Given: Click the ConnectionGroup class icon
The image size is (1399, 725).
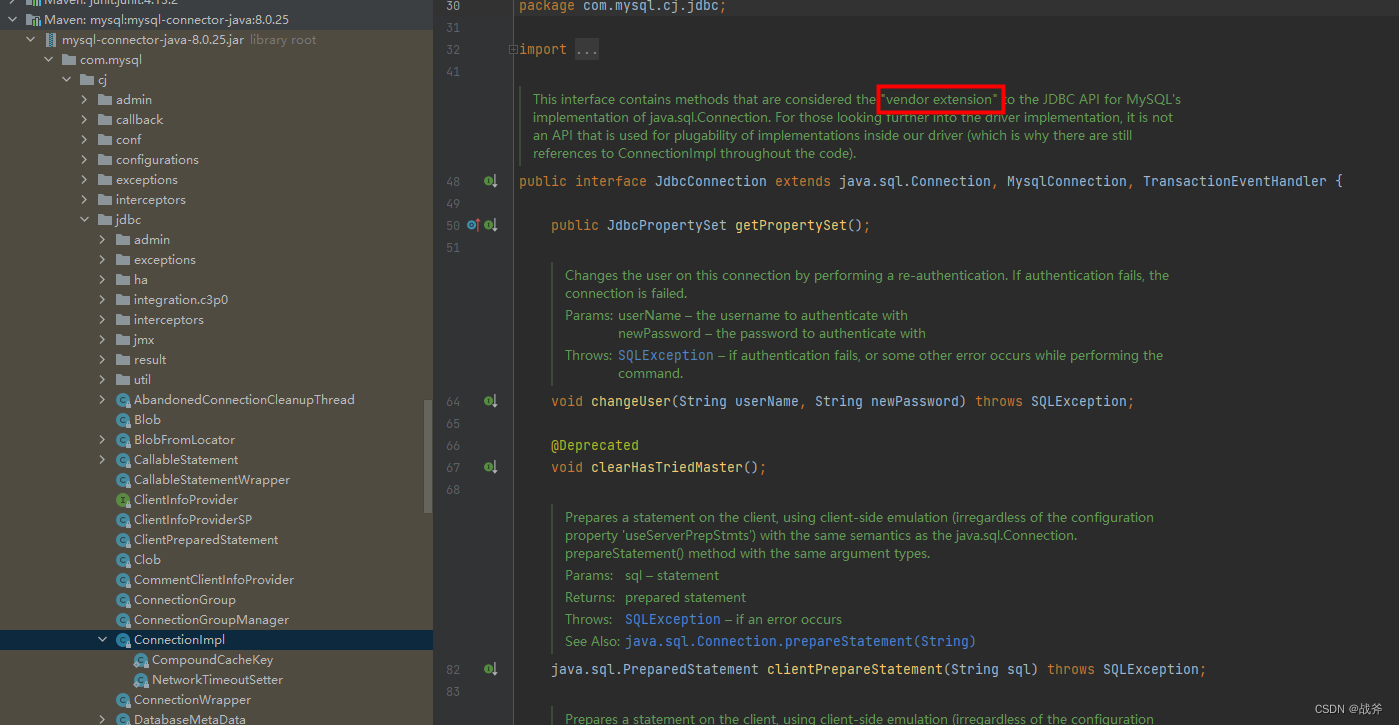Looking at the screenshot, I should tap(124, 600).
